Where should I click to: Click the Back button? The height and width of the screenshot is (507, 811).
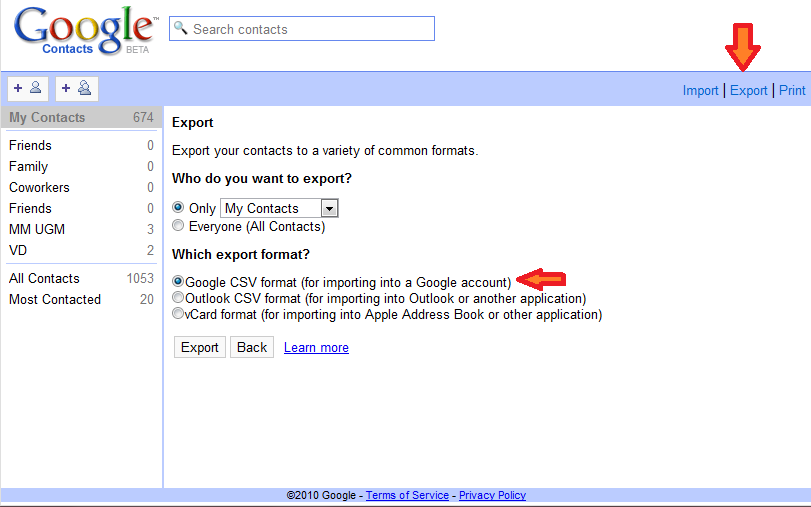coord(252,347)
